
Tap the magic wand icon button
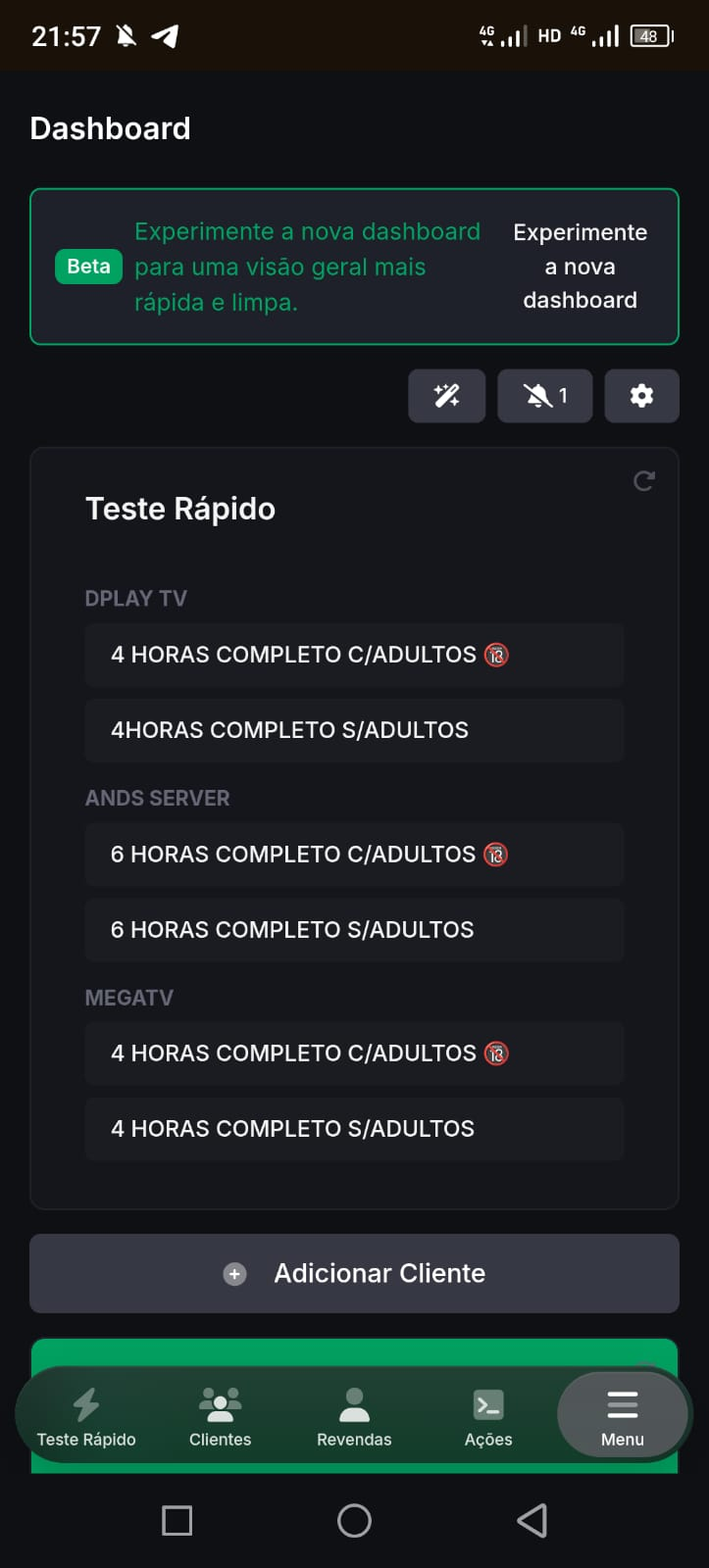point(446,396)
